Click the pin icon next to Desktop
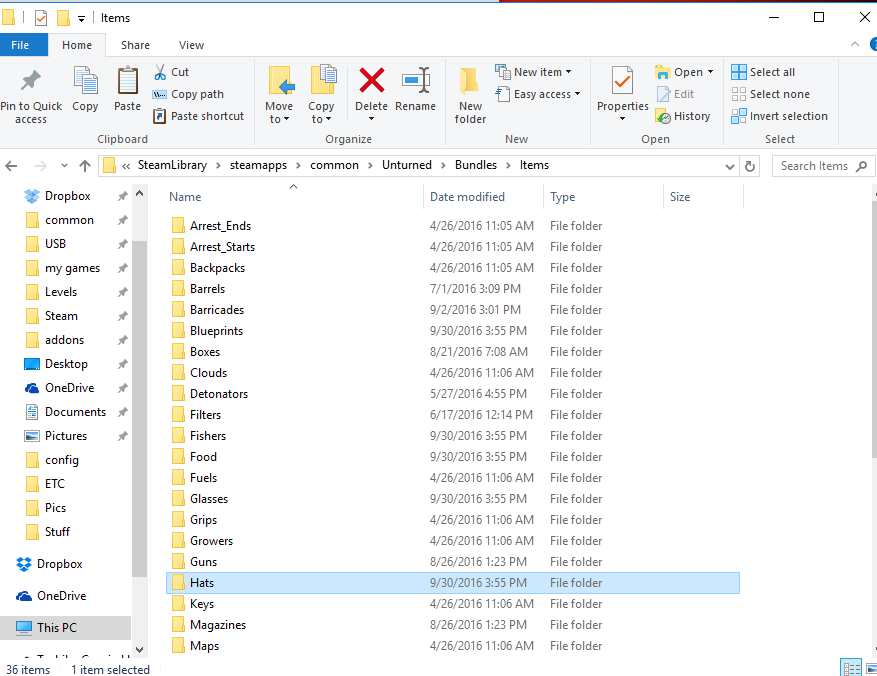Viewport: 877px width, 676px height. [122, 365]
